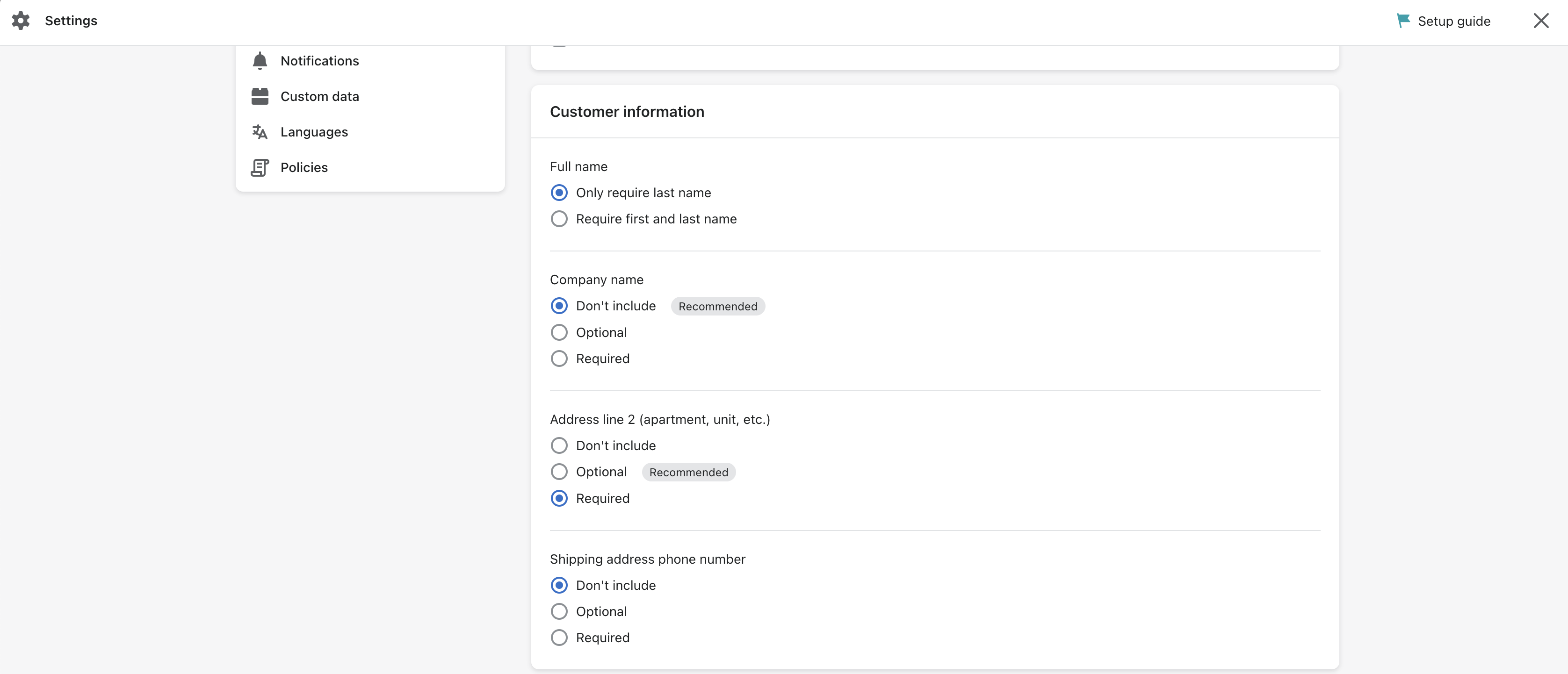The height and width of the screenshot is (674, 1568).
Task: Click the Setup guide flag icon
Action: click(1403, 20)
